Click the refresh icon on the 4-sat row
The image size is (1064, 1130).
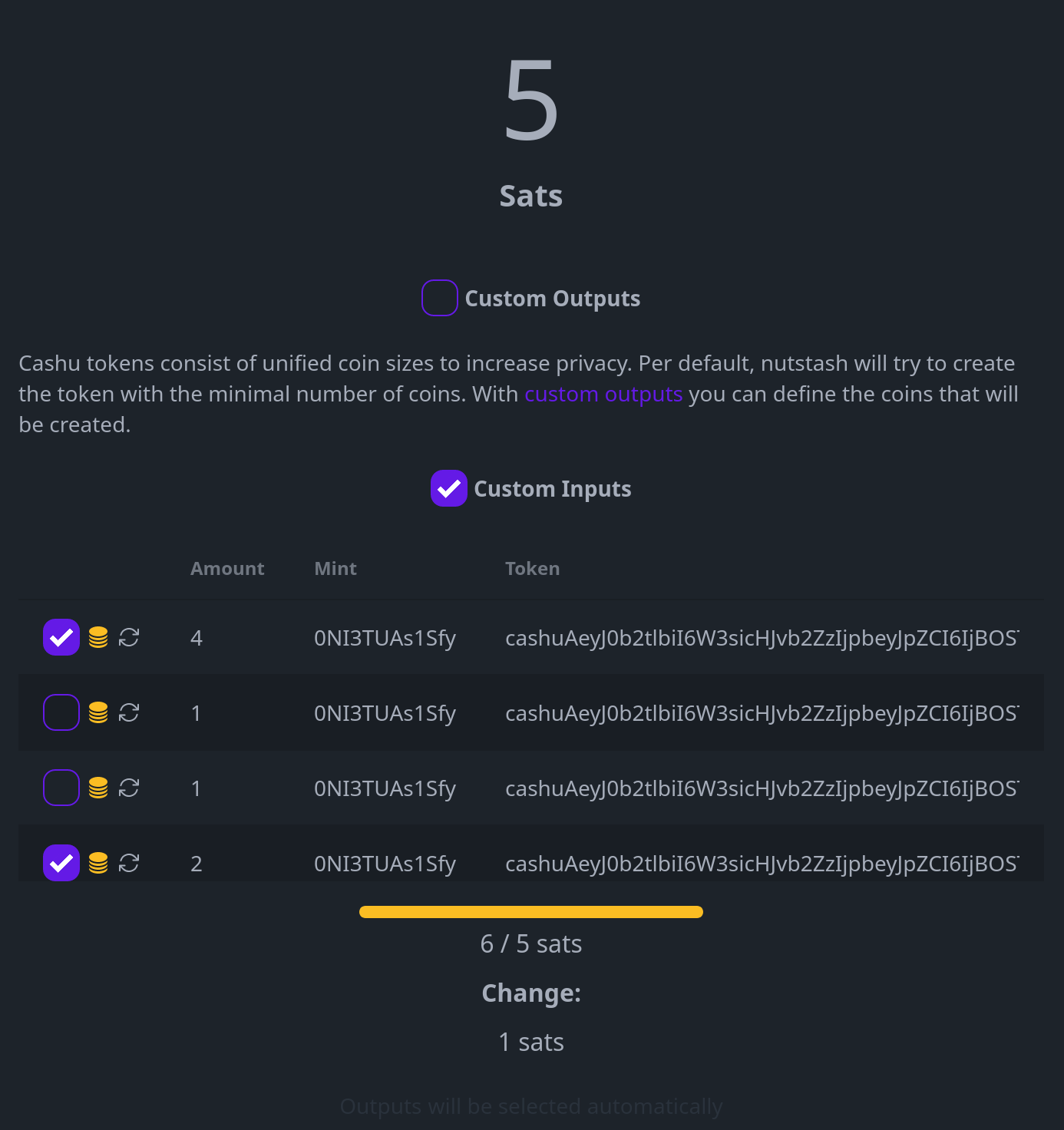[x=129, y=637]
